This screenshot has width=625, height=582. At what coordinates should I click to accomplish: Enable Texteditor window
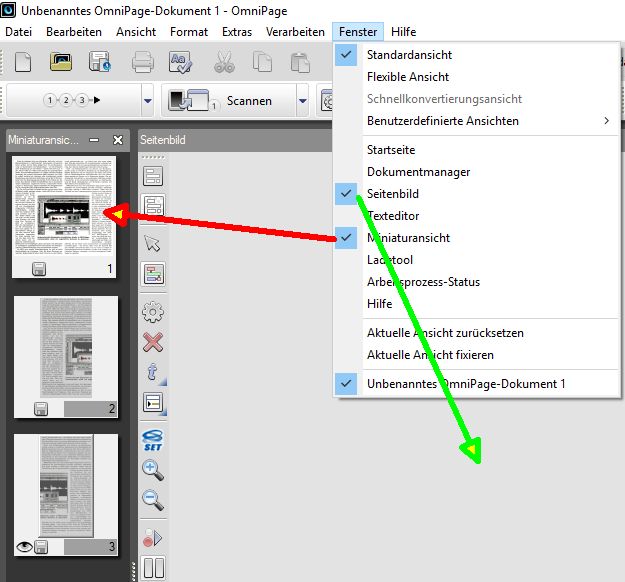tap(477, 216)
